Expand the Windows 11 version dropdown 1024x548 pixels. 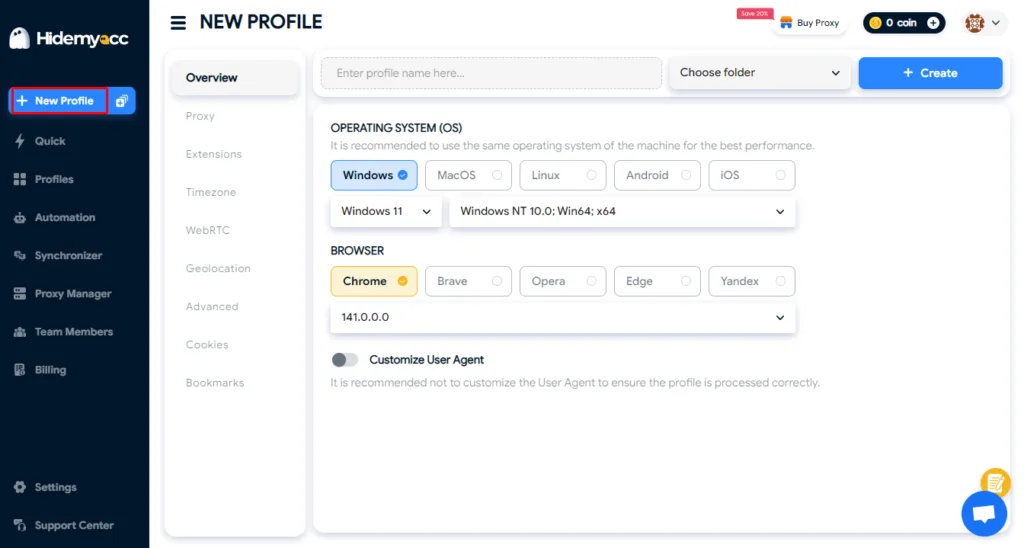pyautogui.click(x=385, y=211)
